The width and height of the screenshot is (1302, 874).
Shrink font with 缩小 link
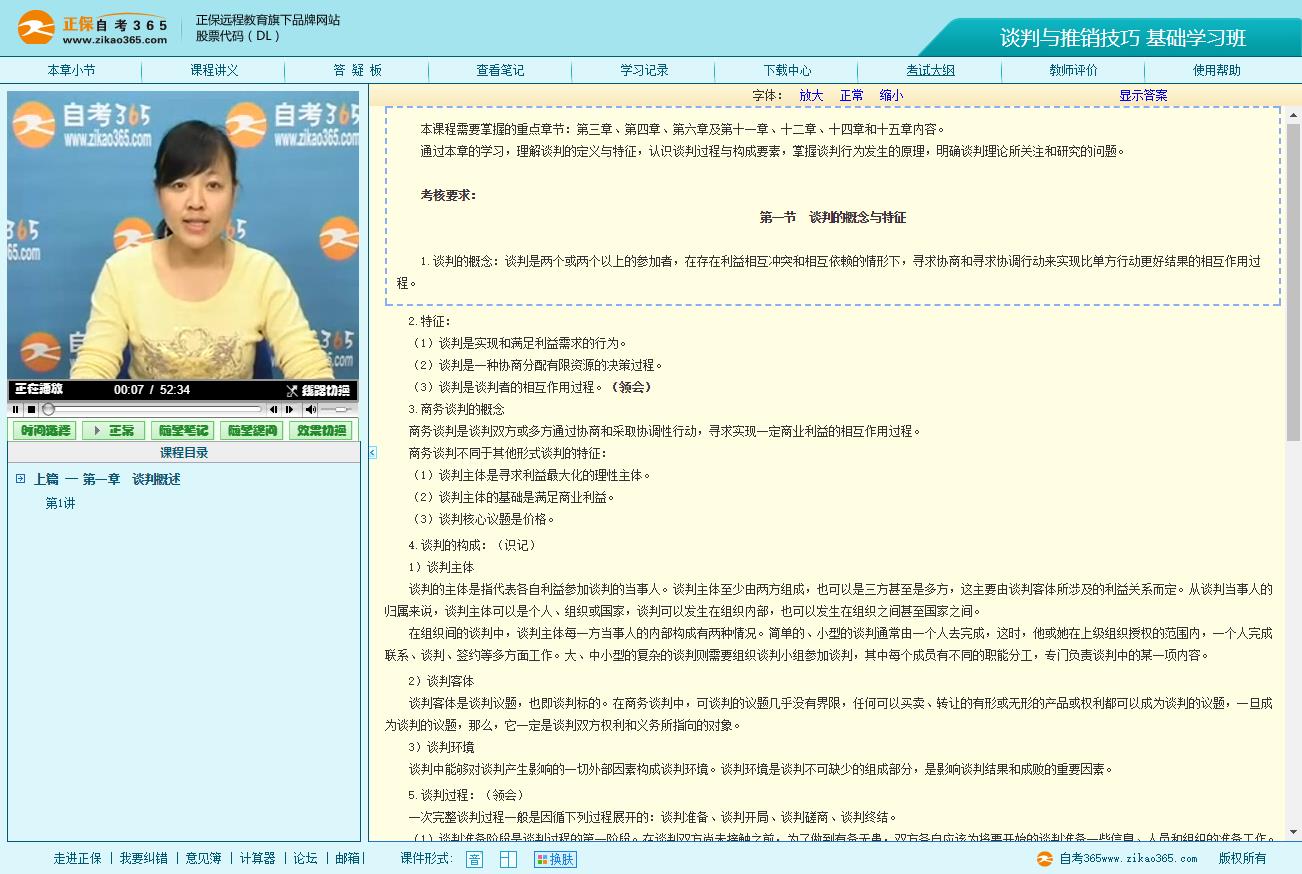[891, 95]
